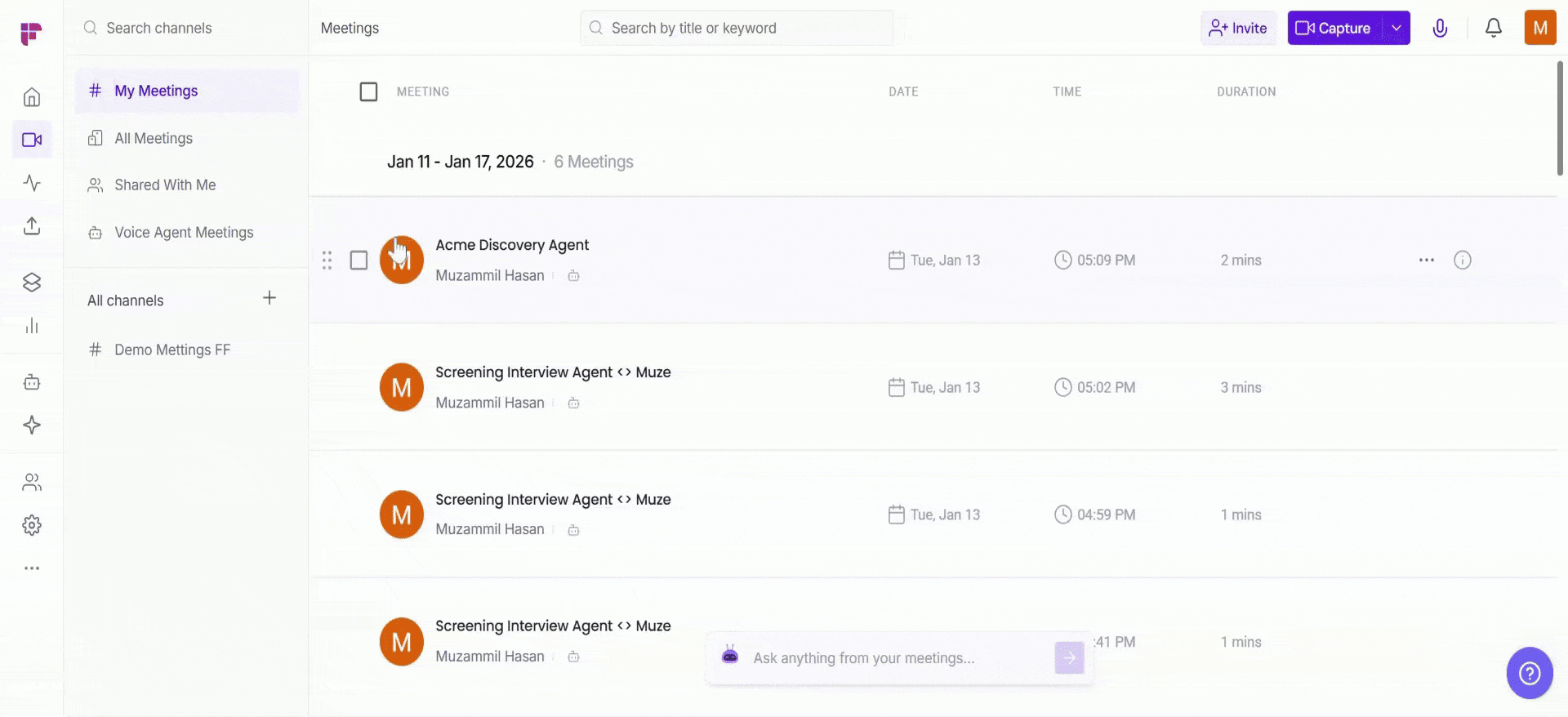This screenshot has height=717, width=1568.
Task: Click the drag handle on Acme Discovery Agent
Action: 327,260
